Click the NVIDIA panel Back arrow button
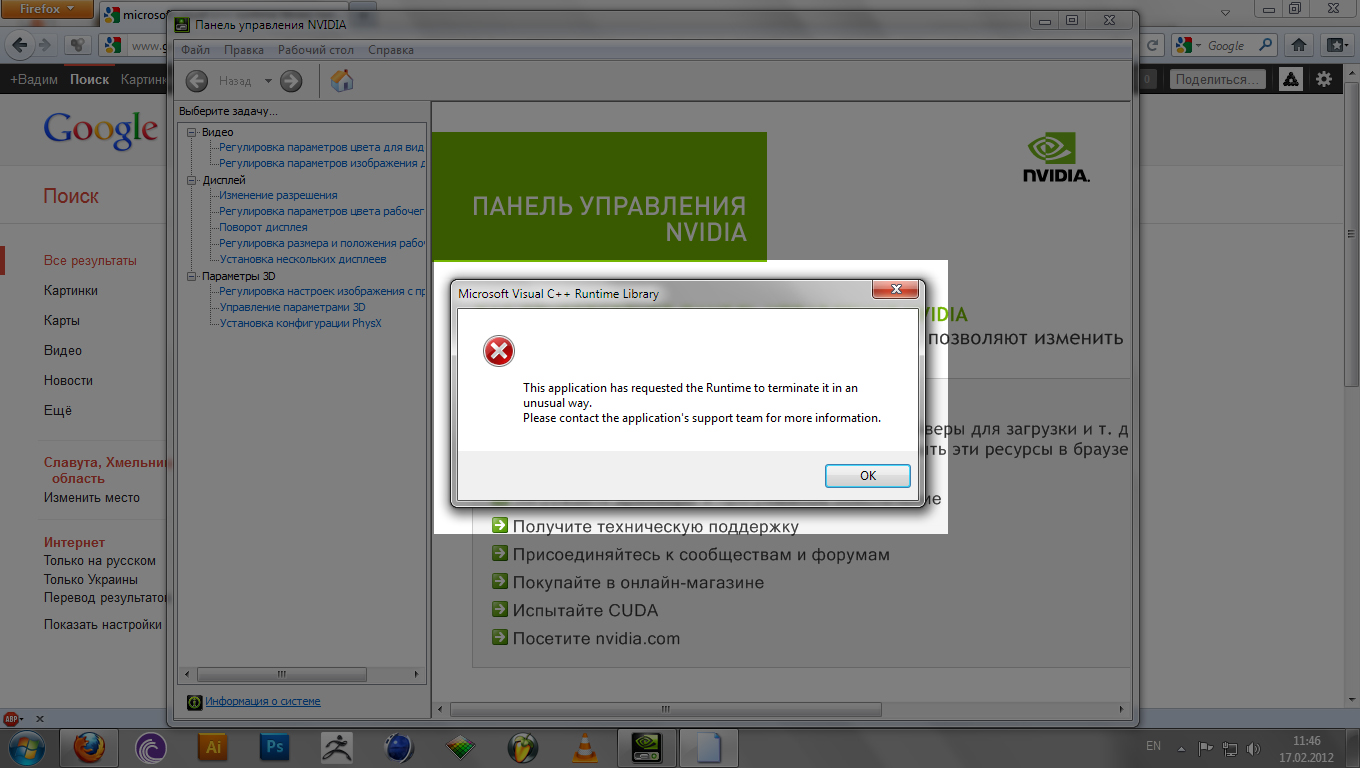This screenshot has height=768, width=1360. [197, 81]
